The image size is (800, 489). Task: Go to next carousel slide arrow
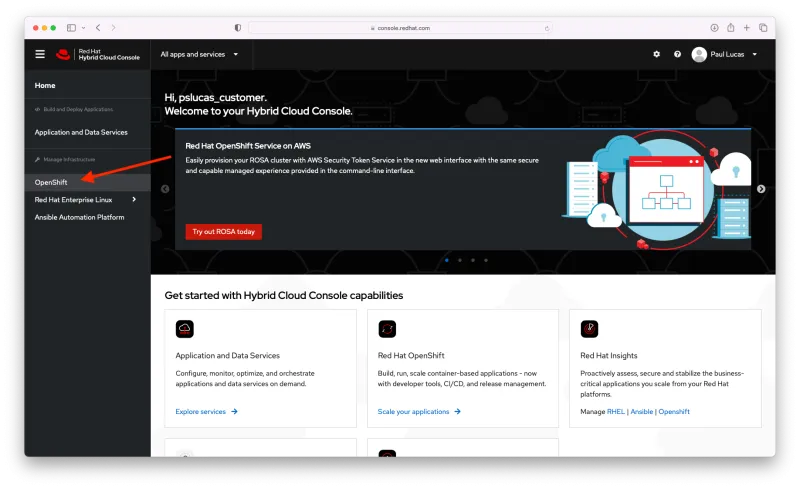coord(761,189)
